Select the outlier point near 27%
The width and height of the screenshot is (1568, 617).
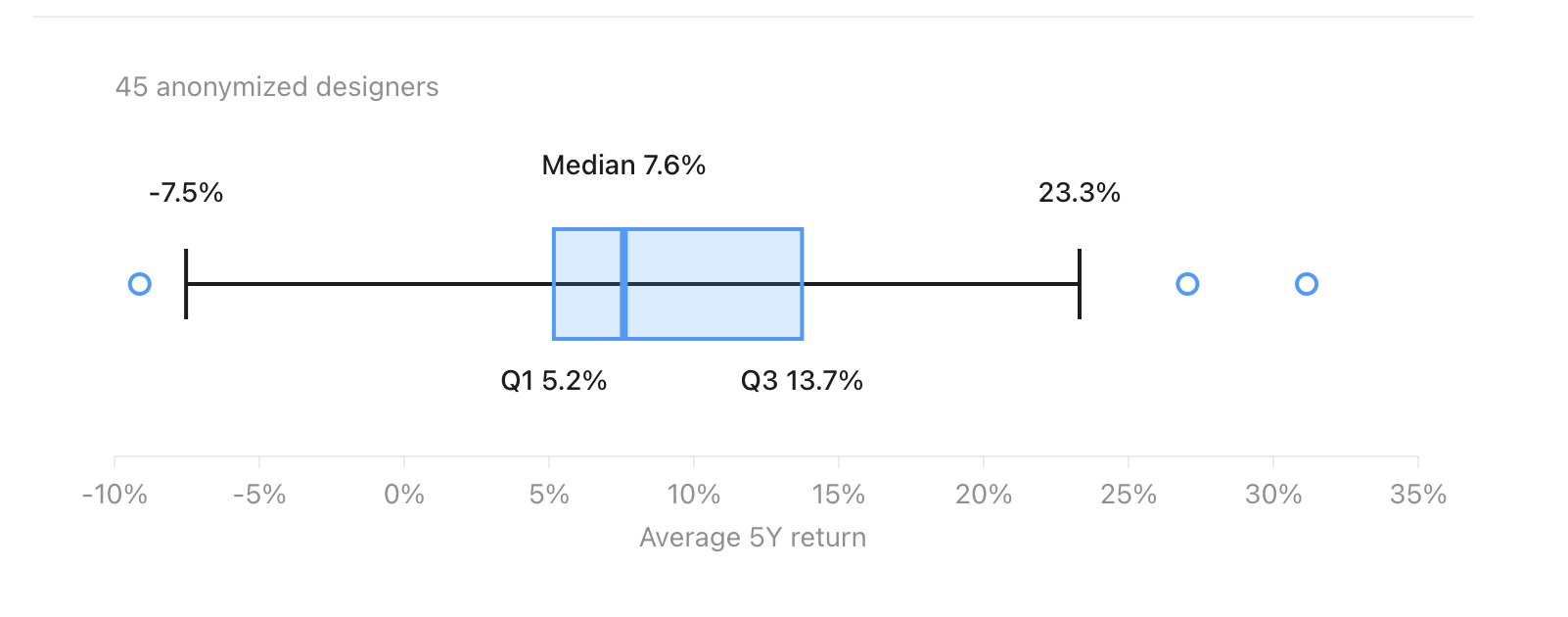[x=1187, y=284]
